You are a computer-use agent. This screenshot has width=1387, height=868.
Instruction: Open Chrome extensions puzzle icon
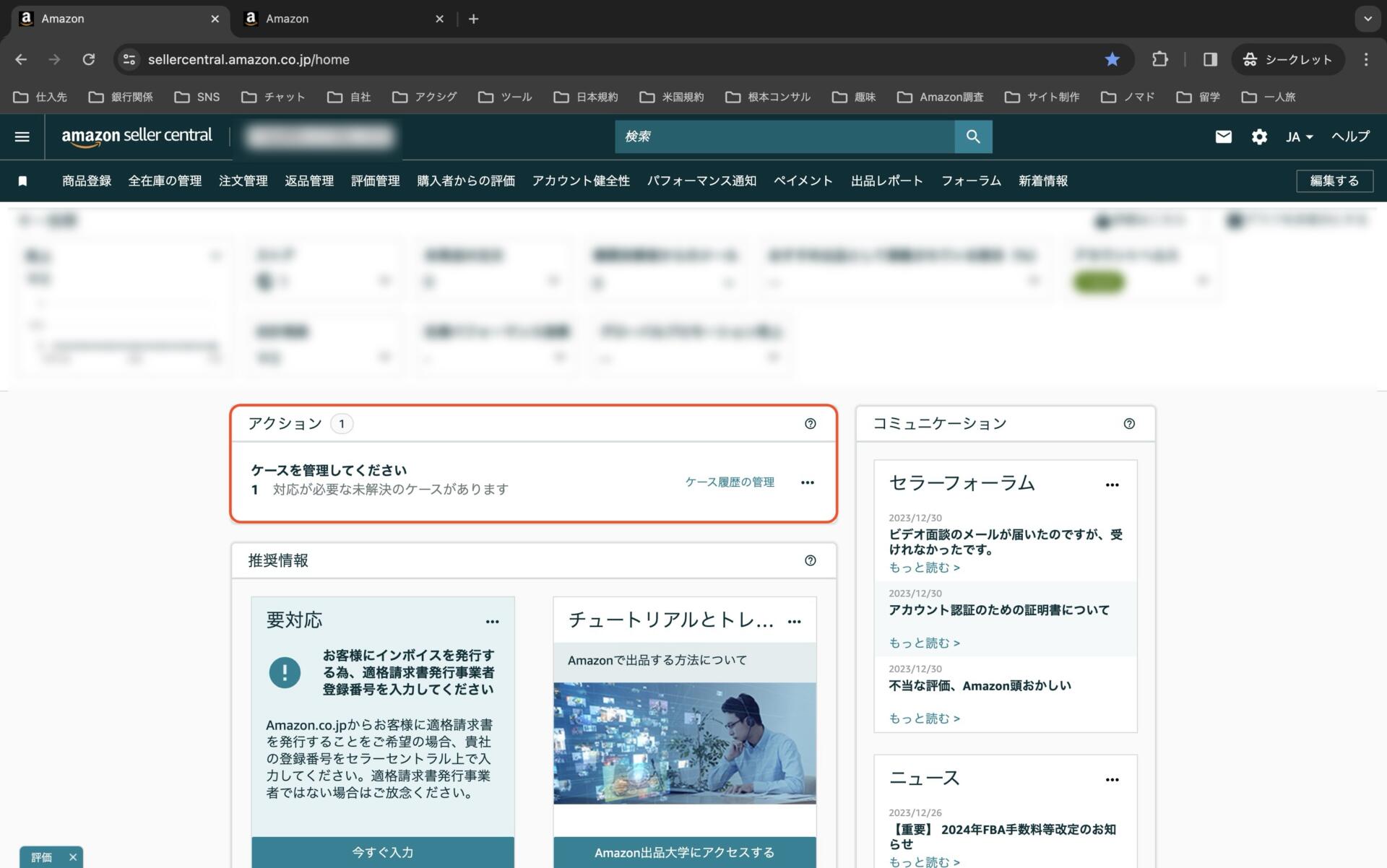(1159, 59)
